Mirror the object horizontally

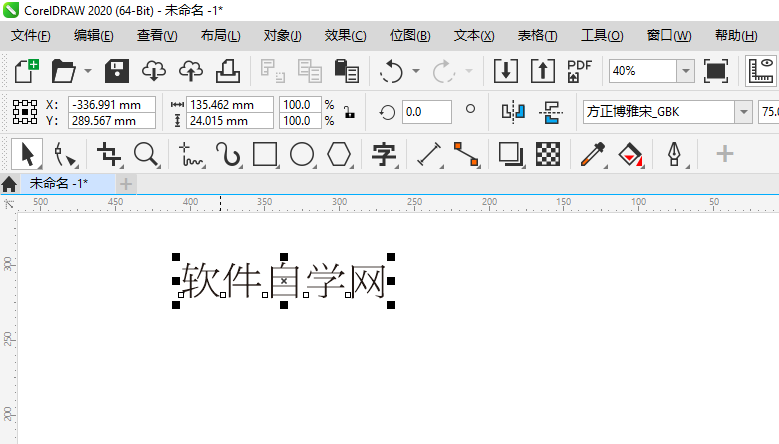click(513, 112)
